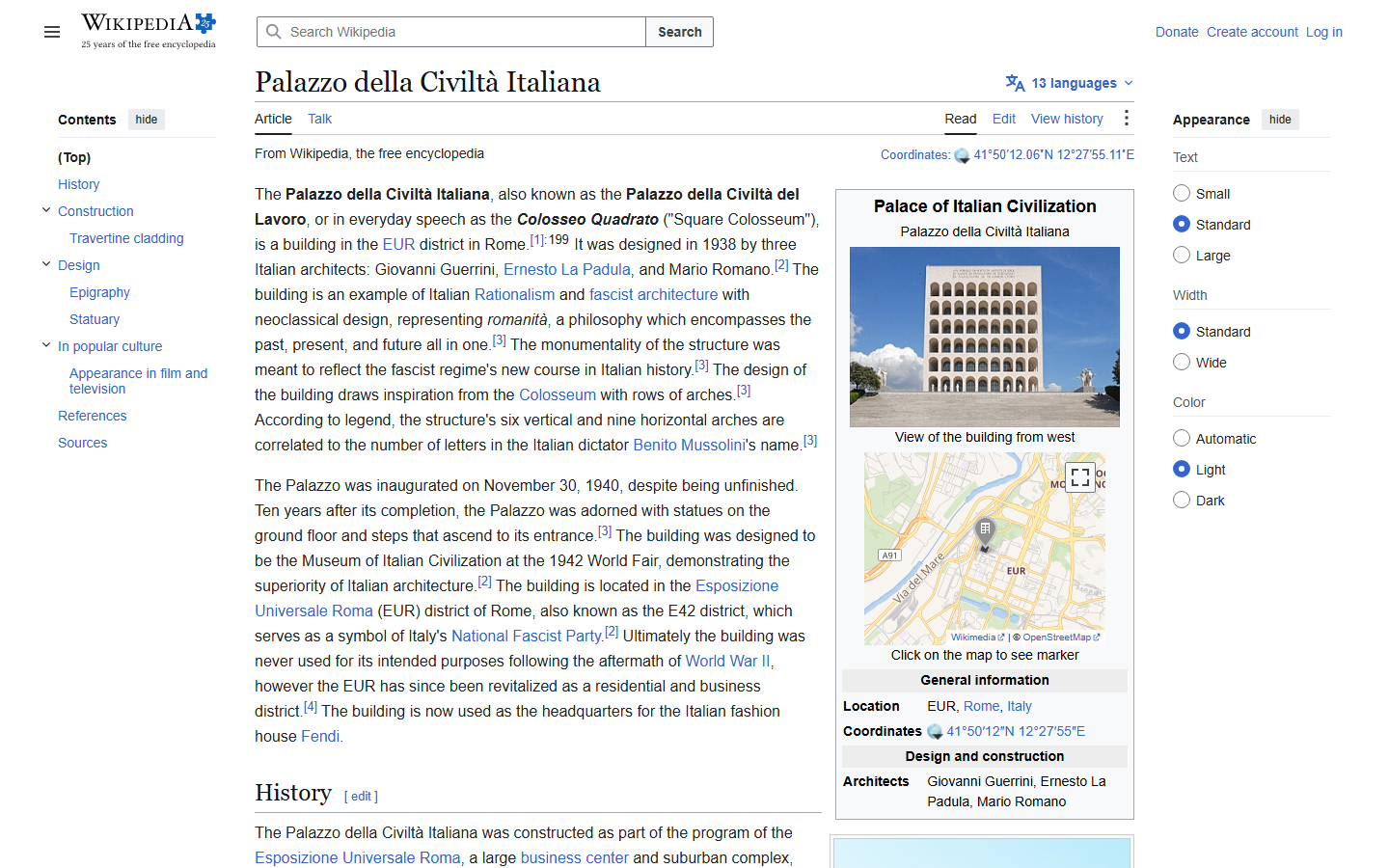Open the Edit tab
1389x868 pixels.
(1004, 119)
